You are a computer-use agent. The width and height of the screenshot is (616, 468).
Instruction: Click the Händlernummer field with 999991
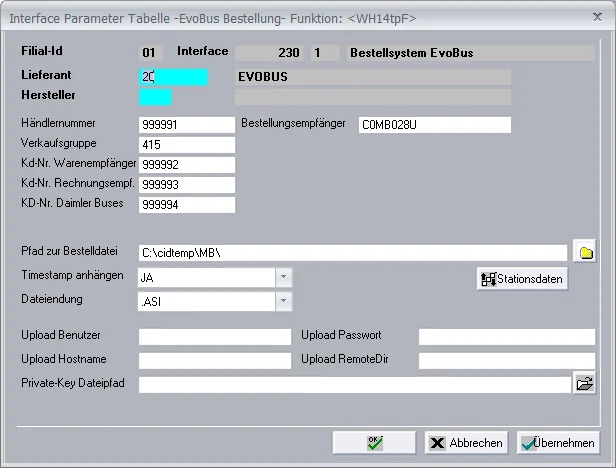[x=187, y=125]
